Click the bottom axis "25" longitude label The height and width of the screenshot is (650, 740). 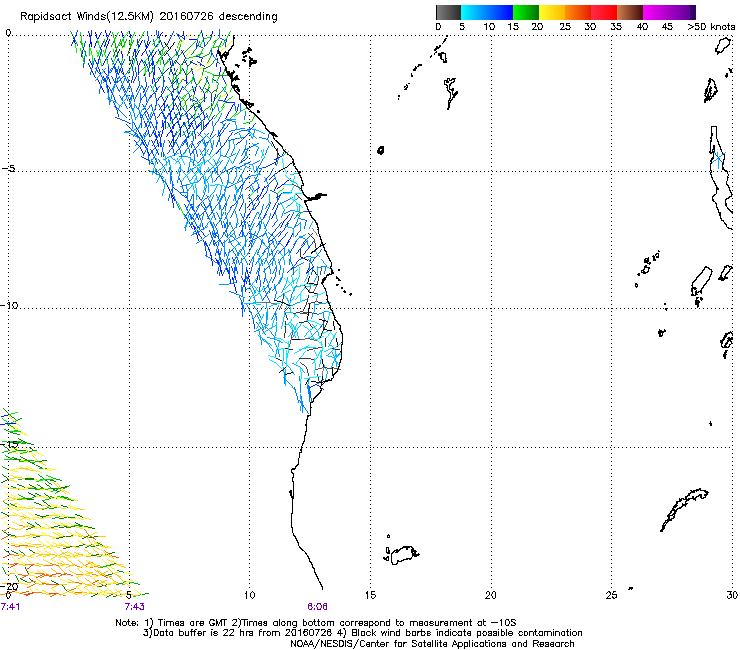(612, 595)
